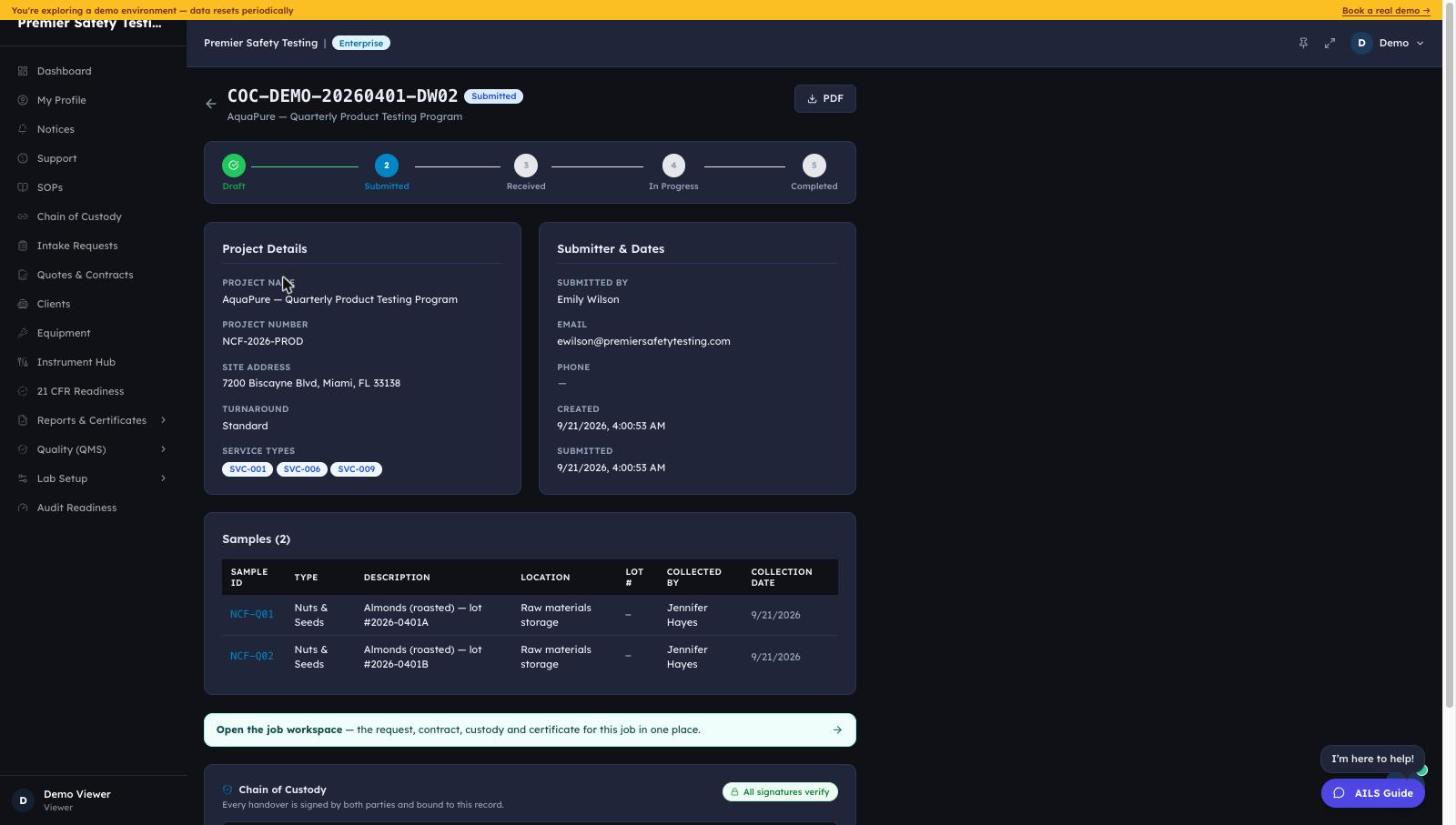Open sample NCF-002
The height and width of the screenshot is (825, 1456).
point(251,656)
